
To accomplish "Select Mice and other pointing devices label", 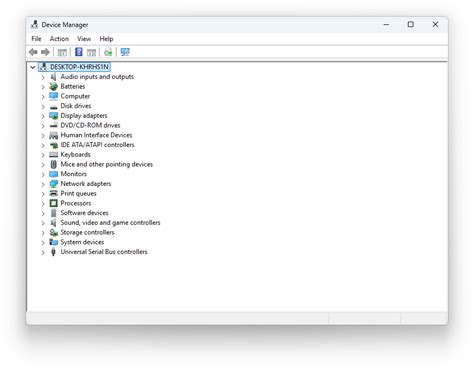I will point(107,164).
